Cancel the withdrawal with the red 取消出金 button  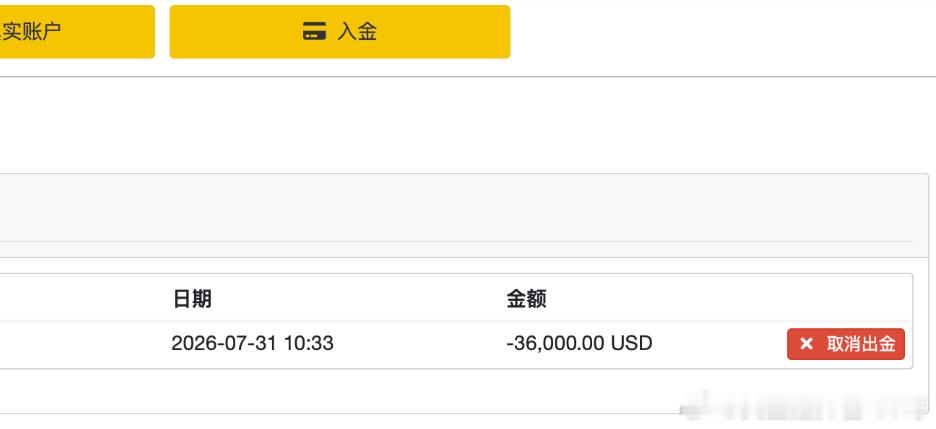pos(846,344)
